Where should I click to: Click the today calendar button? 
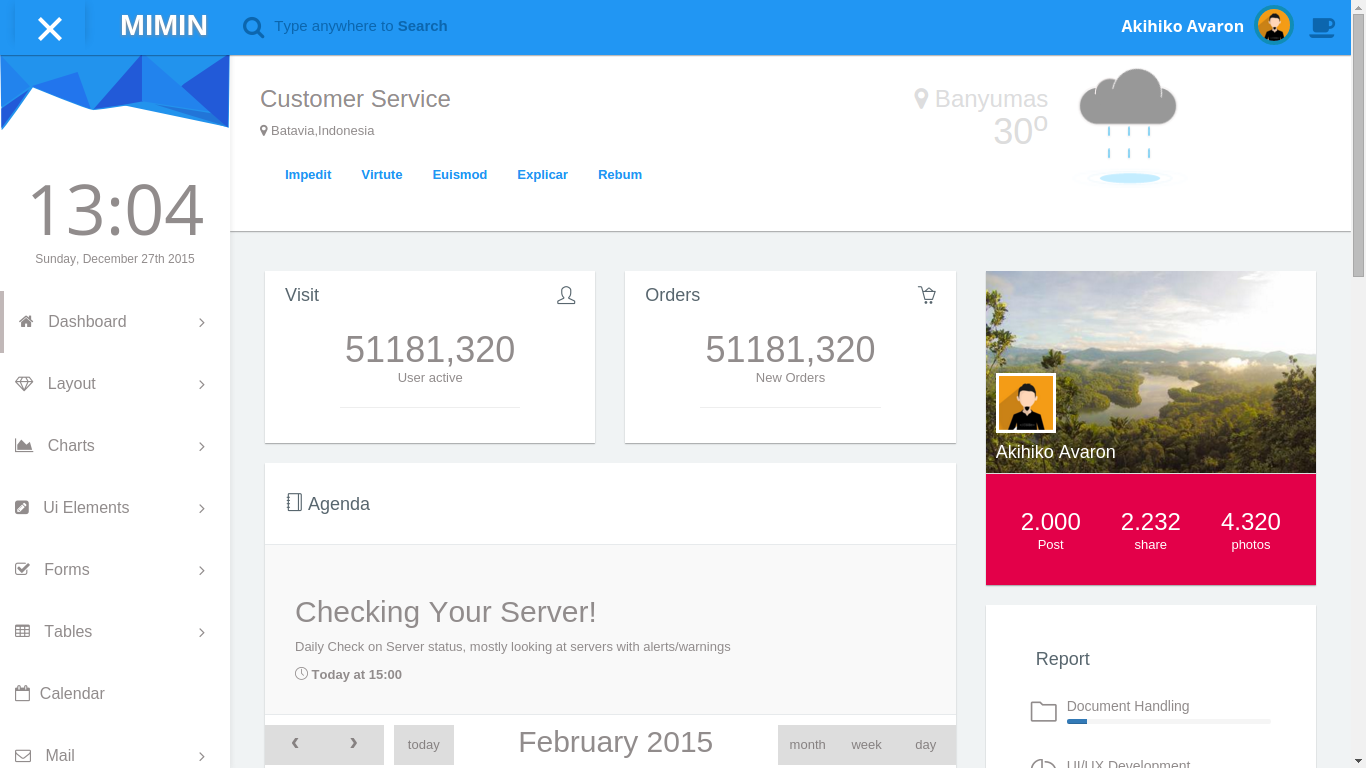pos(423,744)
